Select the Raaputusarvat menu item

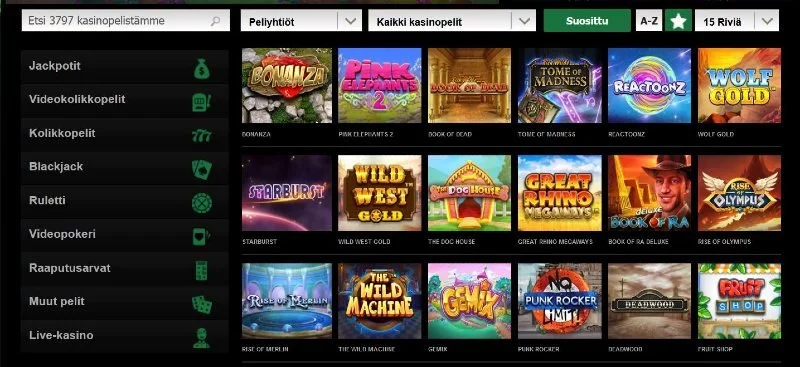(124, 268)
